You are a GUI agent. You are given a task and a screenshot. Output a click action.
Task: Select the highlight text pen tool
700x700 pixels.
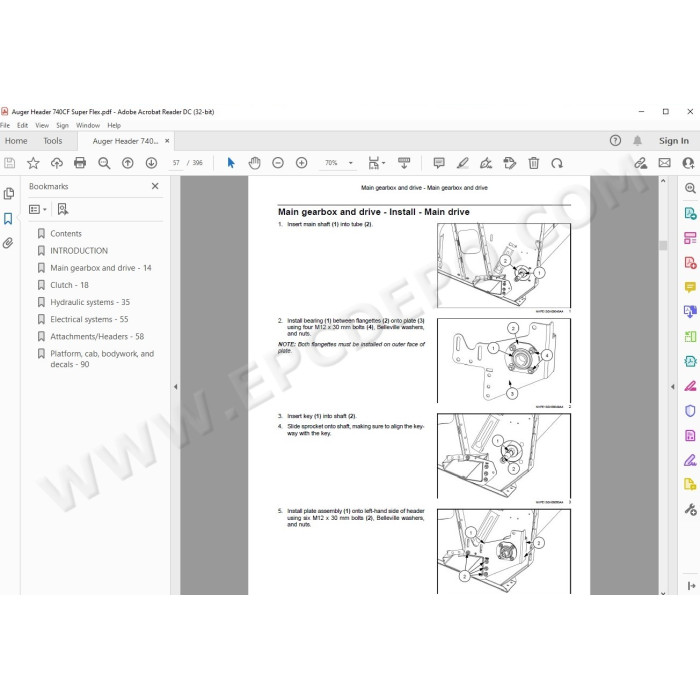(462, 163)
